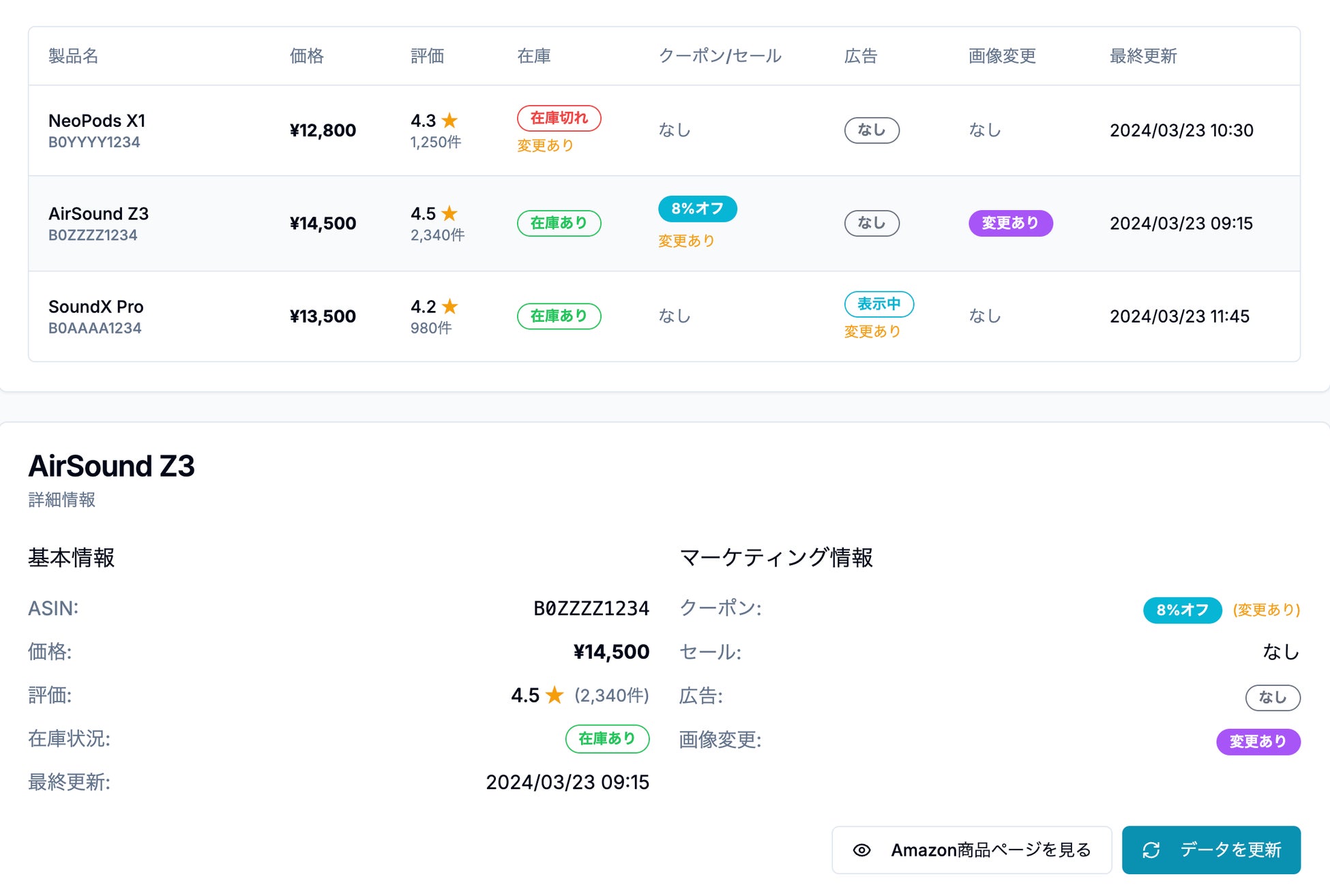Viewport: 1330px width, 896px height.
Task: Click the red 在庫切れ badge for NeoPods X1
Action: point(559,118)
